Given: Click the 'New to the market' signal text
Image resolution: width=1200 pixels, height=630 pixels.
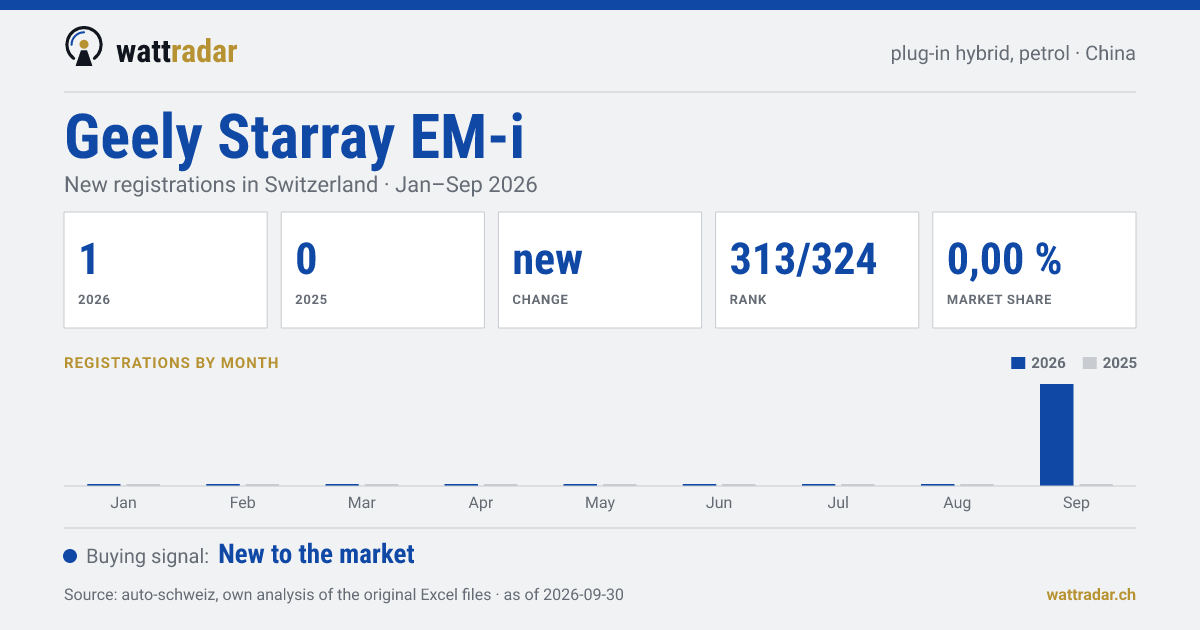Looking at the screenshot, I should (316, 554).
